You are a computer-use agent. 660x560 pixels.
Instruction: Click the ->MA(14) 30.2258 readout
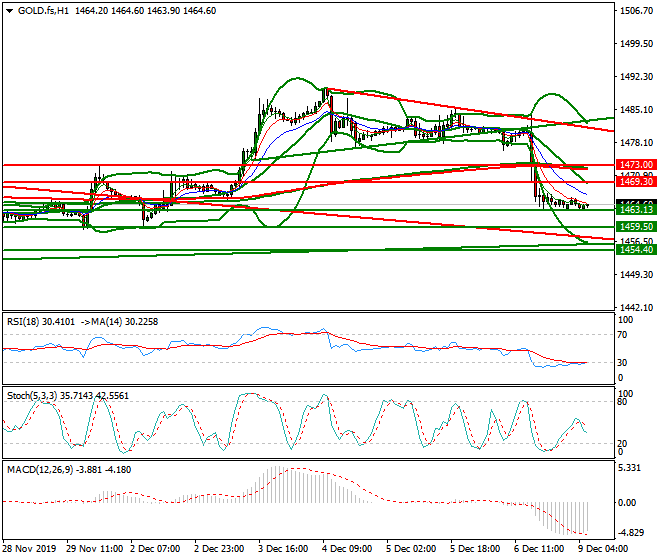coord(118,322)
